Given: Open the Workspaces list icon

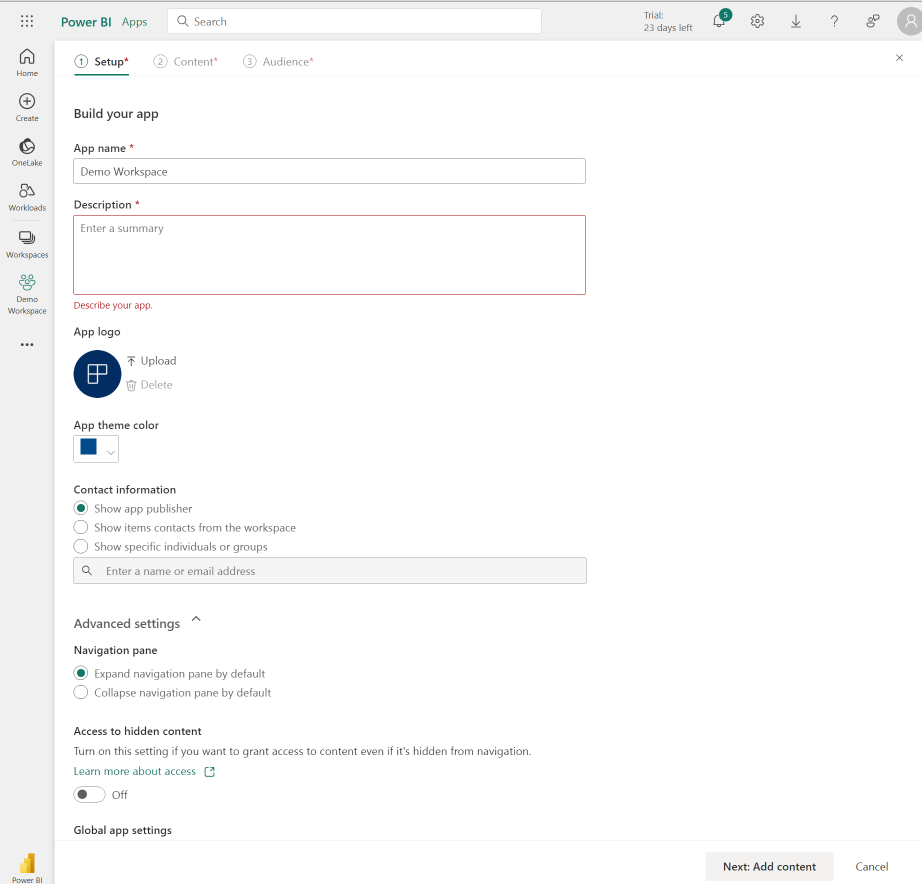Looking at the screenshot, I should [x=27, y=242].
